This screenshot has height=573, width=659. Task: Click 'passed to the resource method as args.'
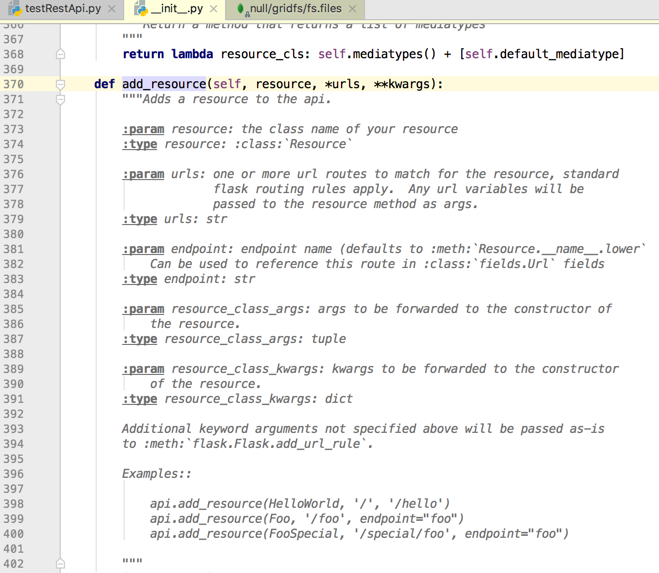click(345, 204)
